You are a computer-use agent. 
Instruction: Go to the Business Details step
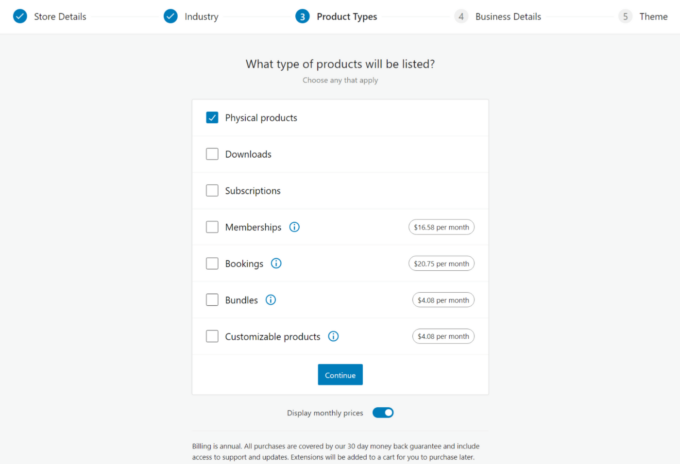click(x=508, y=17)
